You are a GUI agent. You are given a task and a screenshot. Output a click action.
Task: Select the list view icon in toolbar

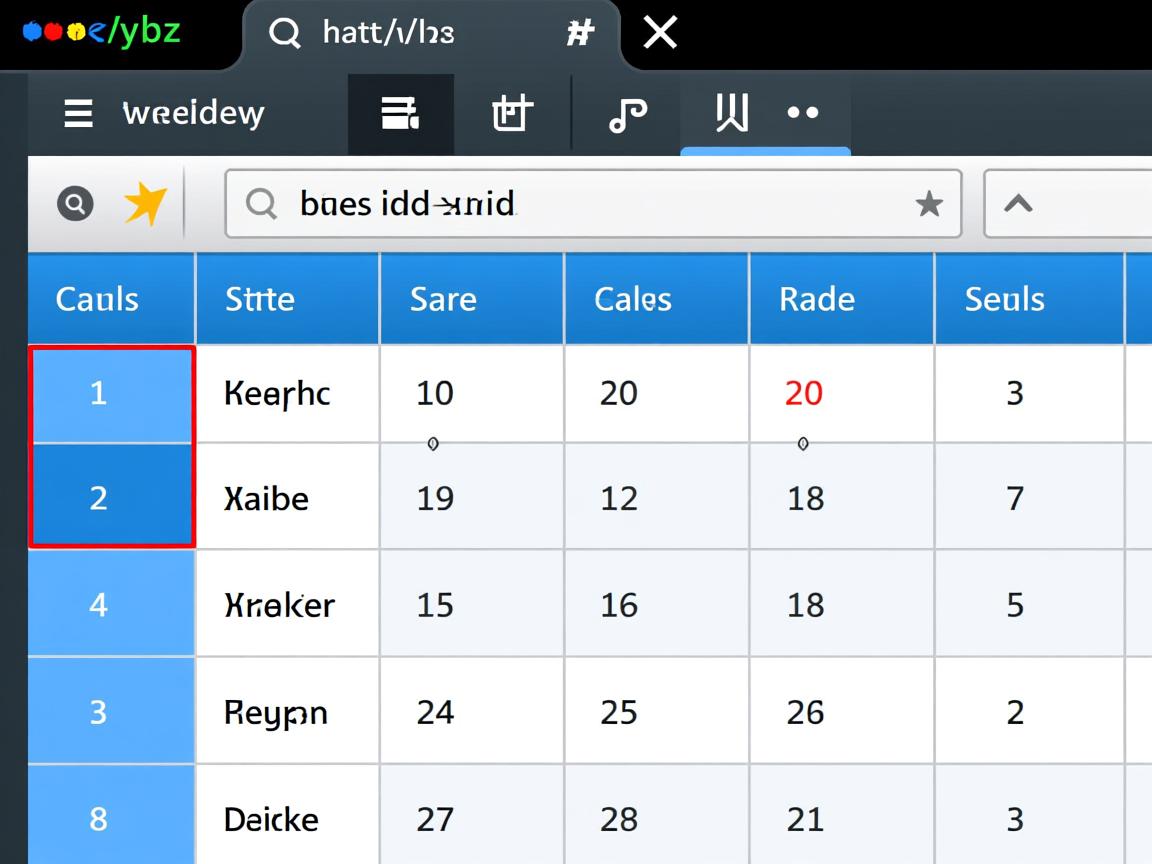400,114
